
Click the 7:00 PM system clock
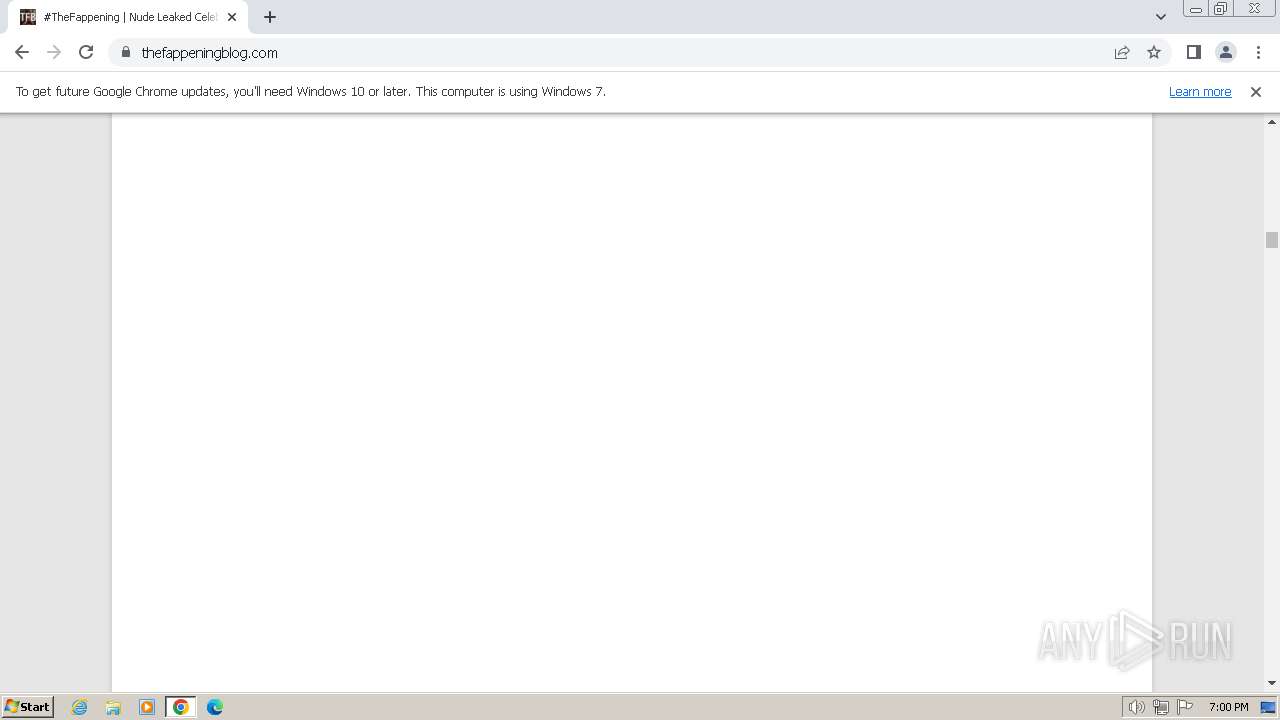[1228, 707]
